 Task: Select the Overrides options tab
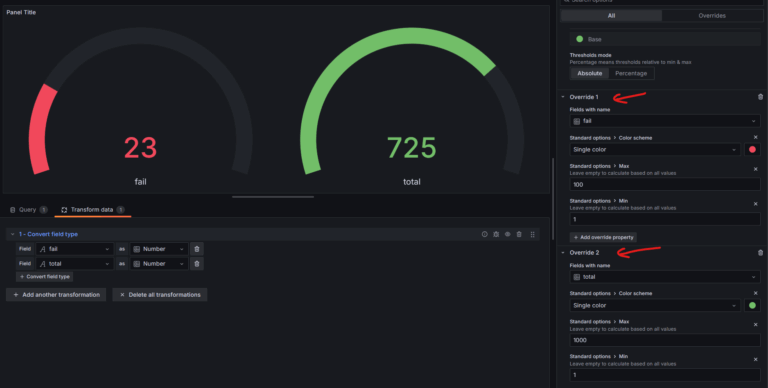coord(712,16)
